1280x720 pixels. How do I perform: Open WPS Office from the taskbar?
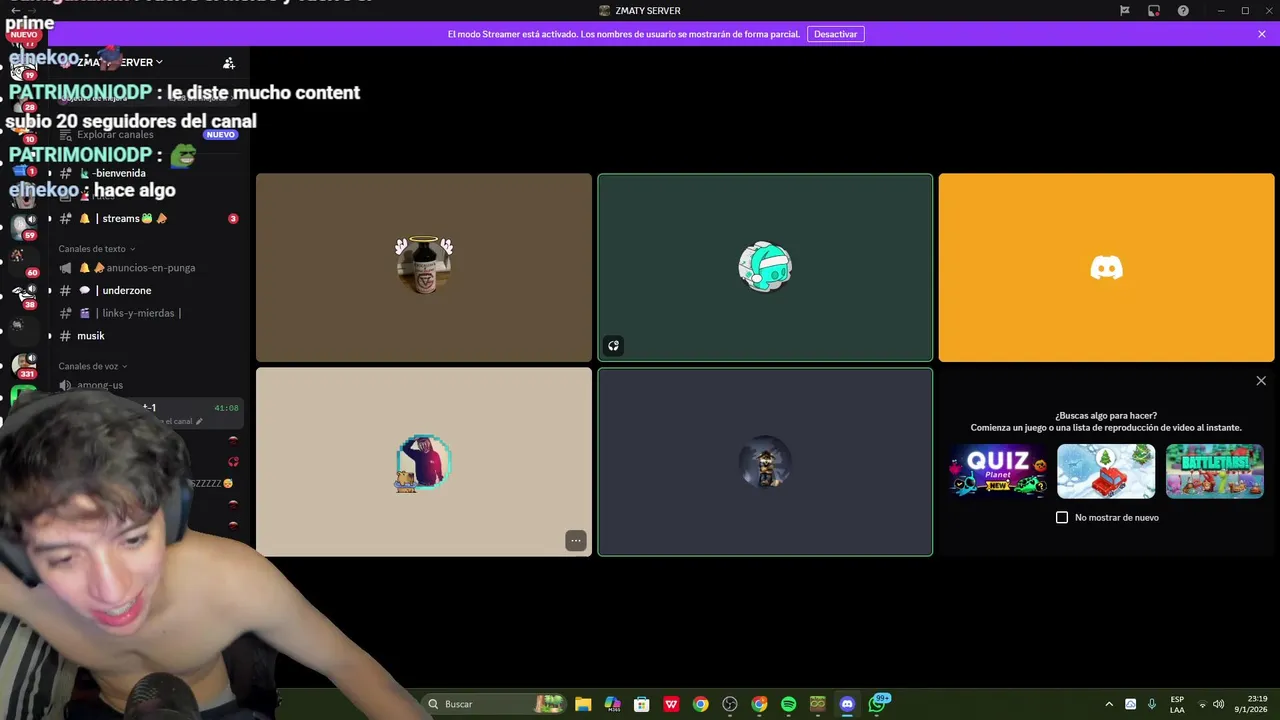671,704
